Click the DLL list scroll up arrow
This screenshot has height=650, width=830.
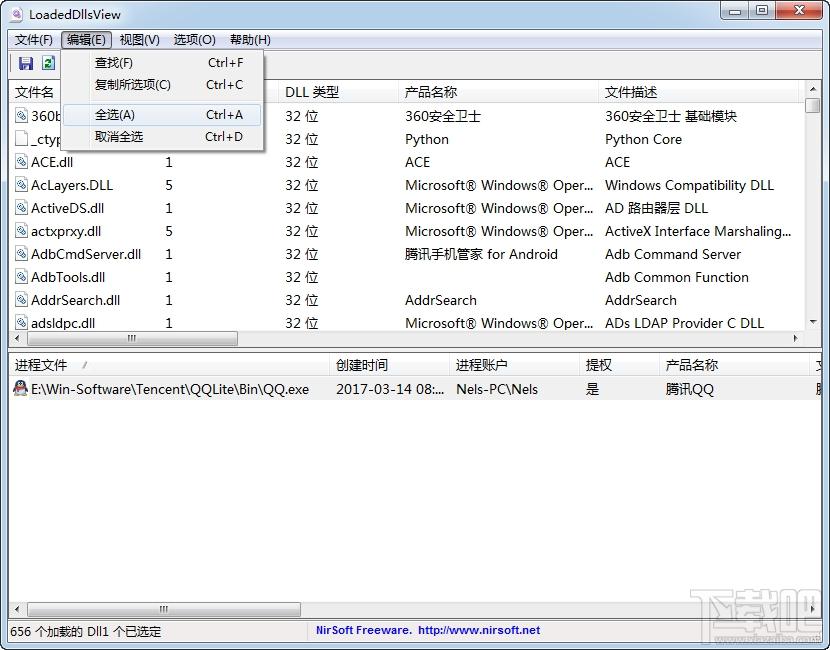(x=813, y=88)
